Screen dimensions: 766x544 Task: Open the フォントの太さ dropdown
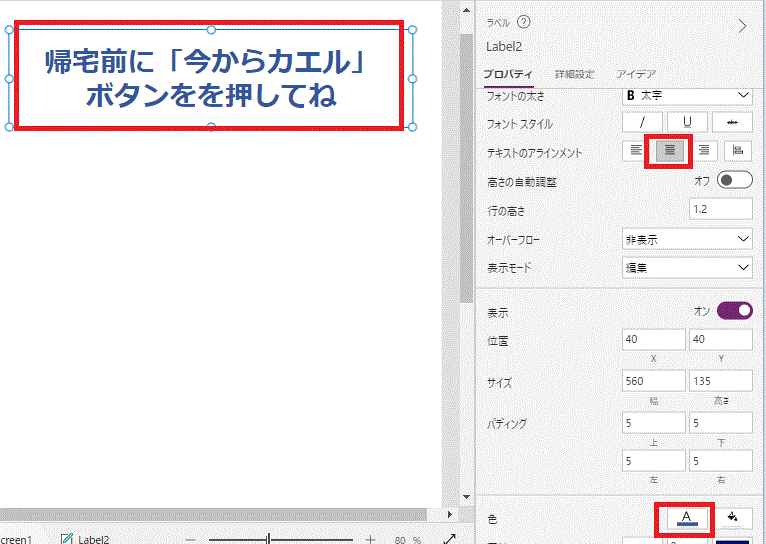coord(687,95)
